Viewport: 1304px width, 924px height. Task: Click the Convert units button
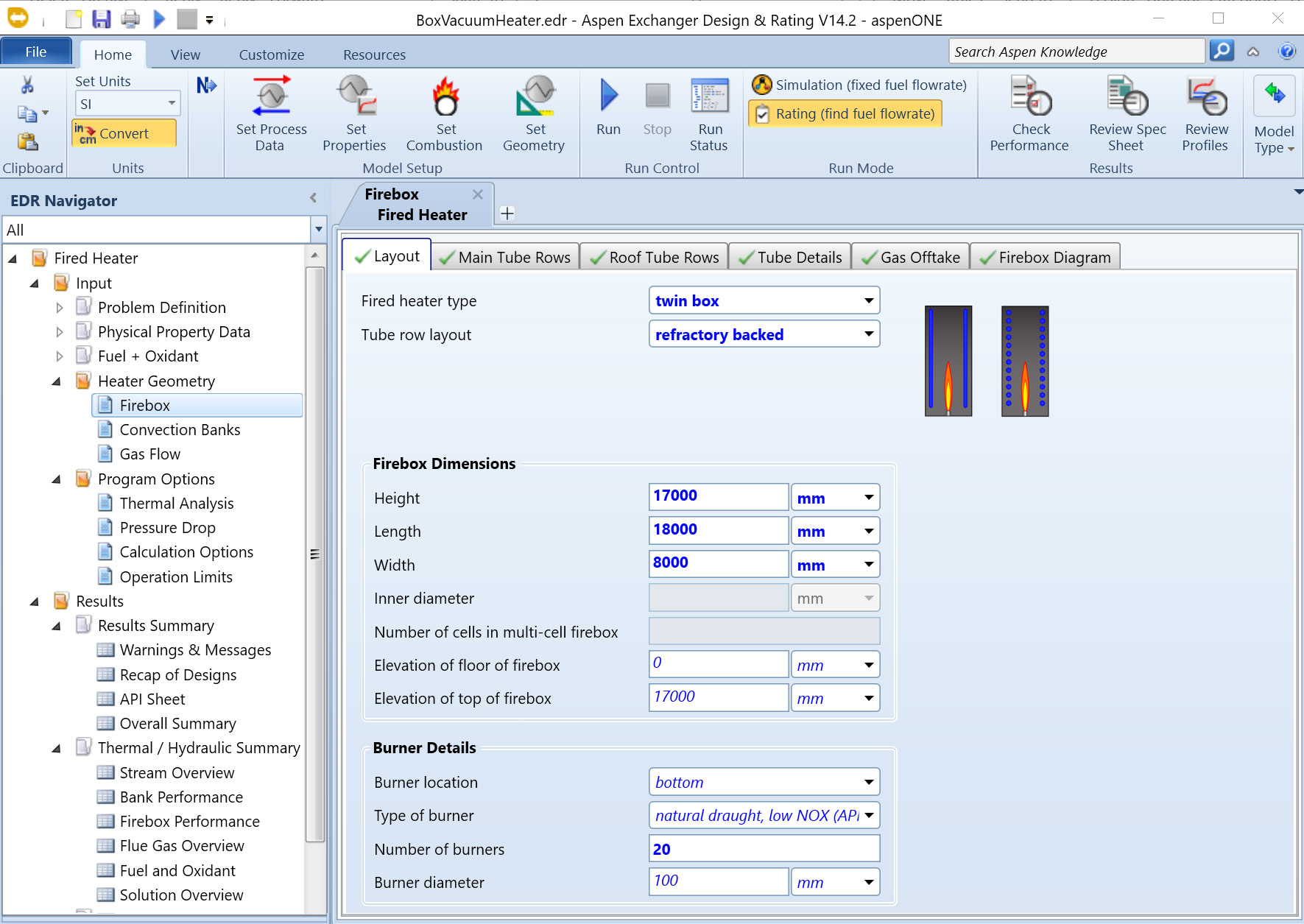124,134
